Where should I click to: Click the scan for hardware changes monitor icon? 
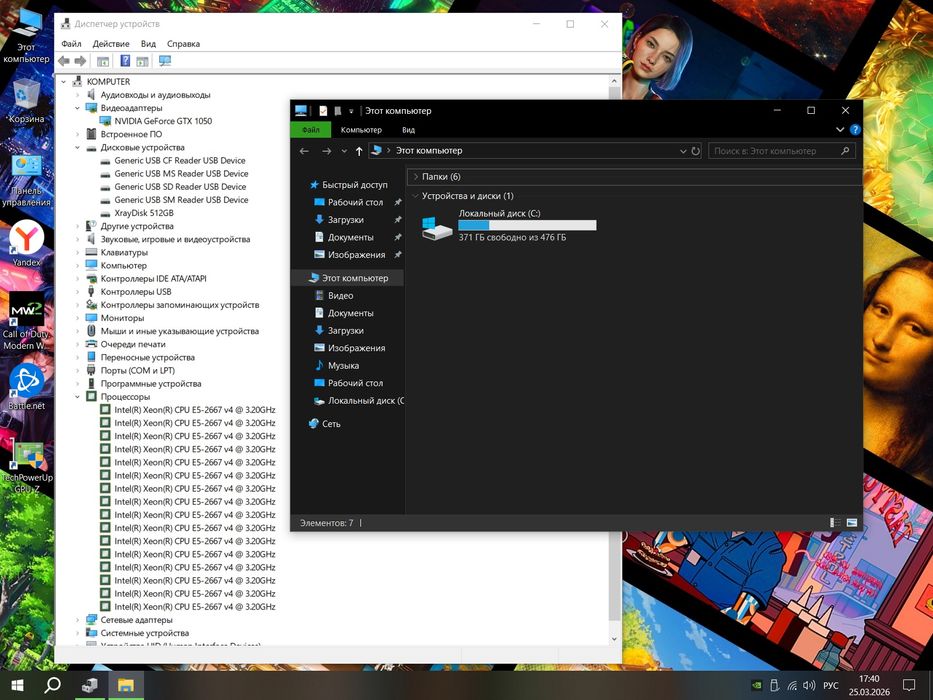click(x=165, y=61)
